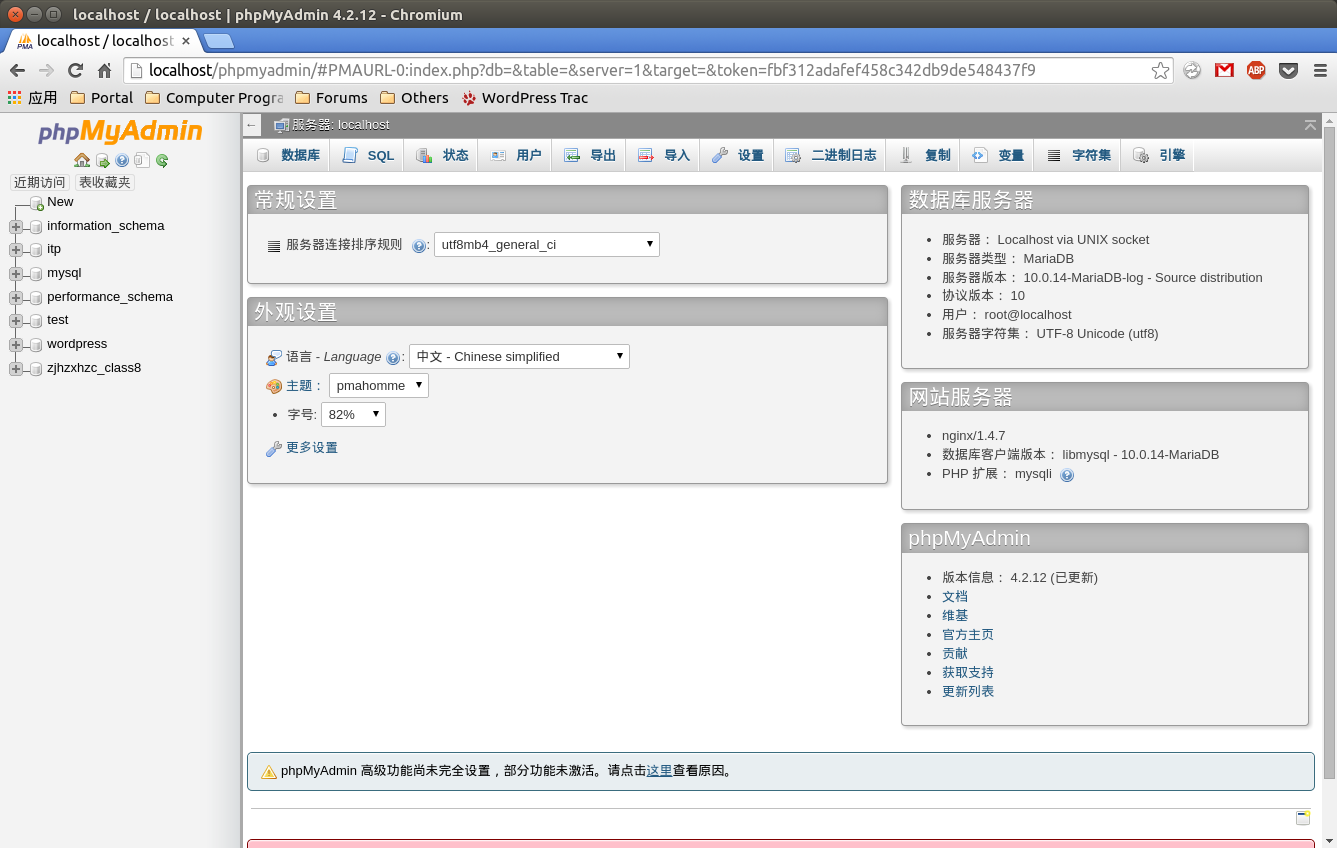This screenshot has width=1337, height=848.
Task: Expand zjhzxhzc_class8 database node
Action: pos(15,369)
